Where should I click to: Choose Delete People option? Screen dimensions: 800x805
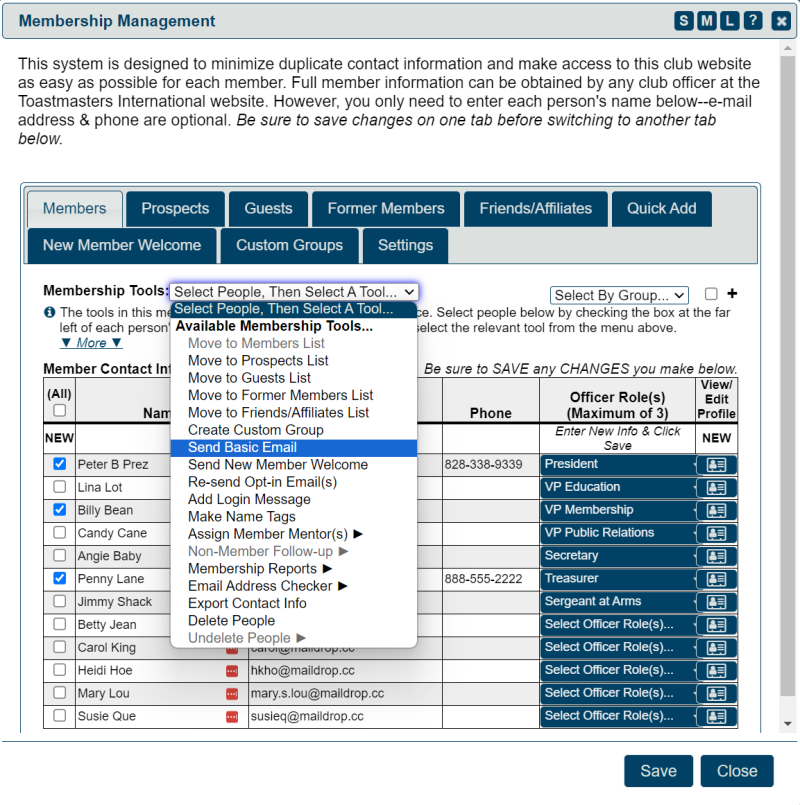click(x=294, y=621)
